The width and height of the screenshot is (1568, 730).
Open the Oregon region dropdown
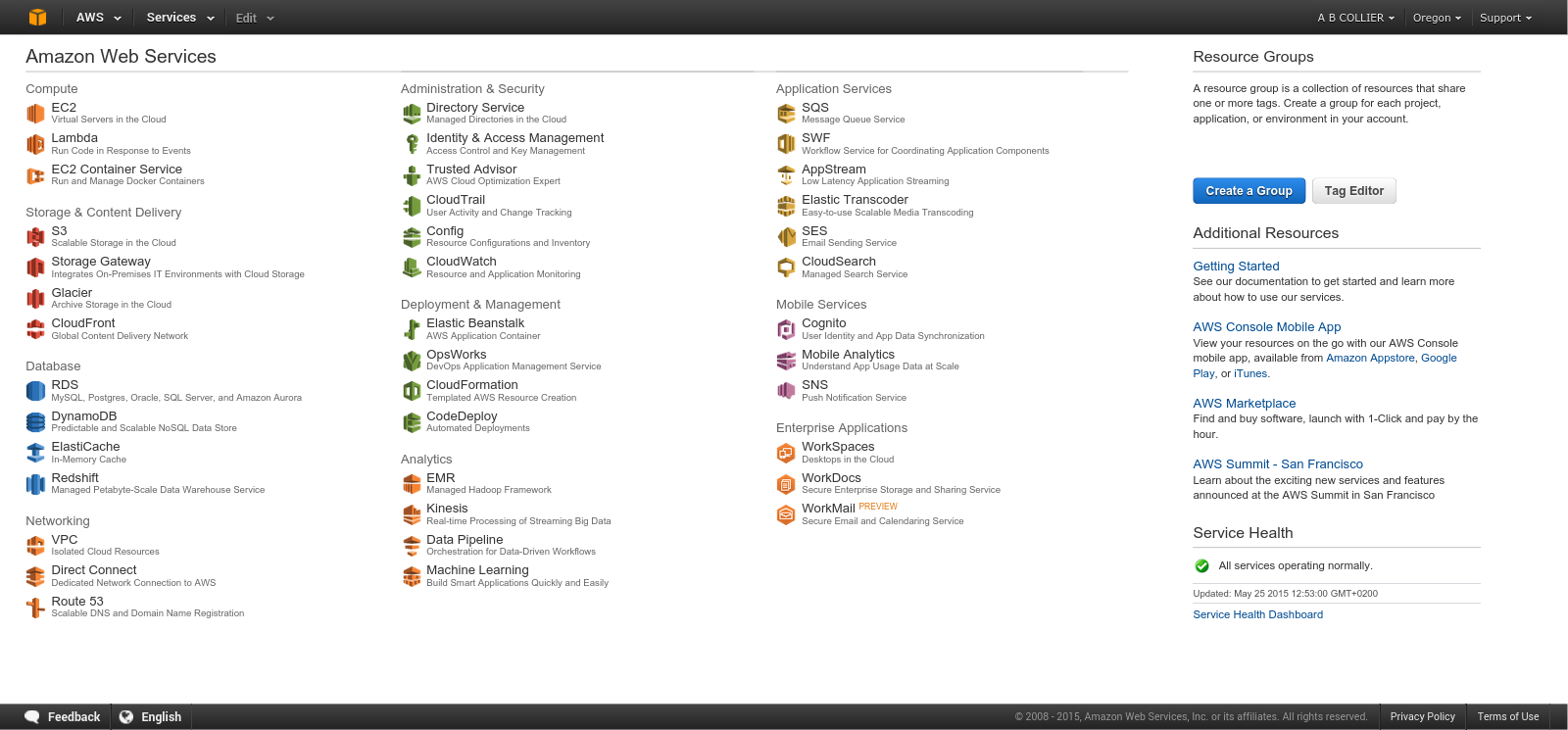(1436, 18)
